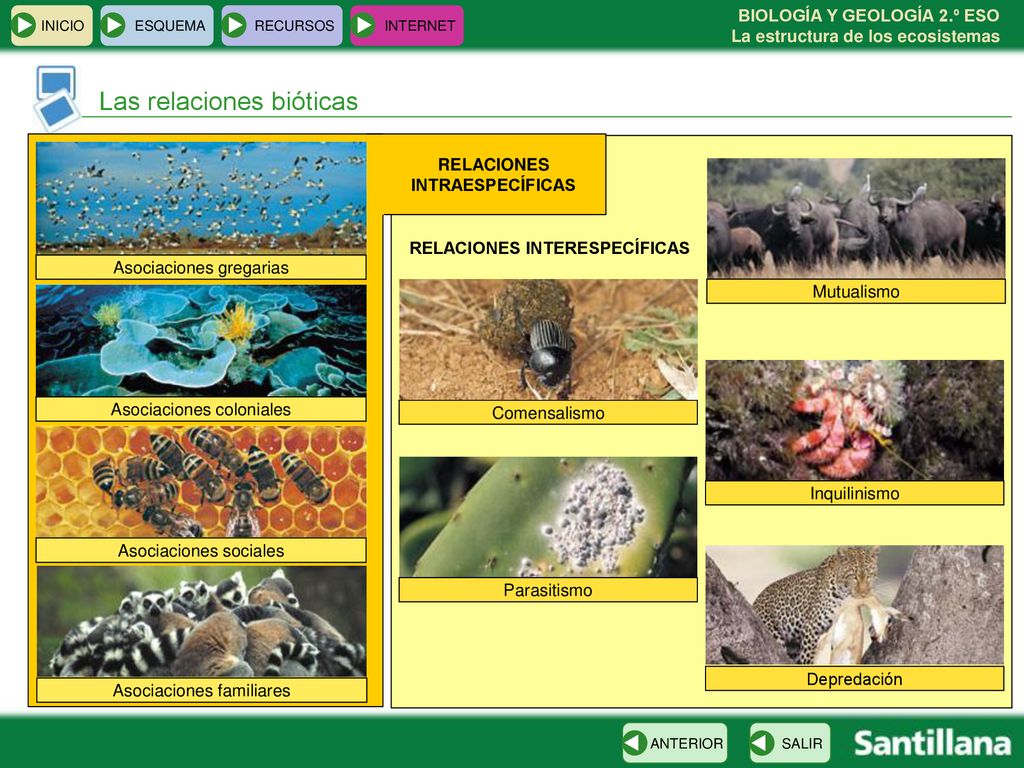1024x768 pixels.
Task: Click the INICIO navigation button
Action: point(52,25)
